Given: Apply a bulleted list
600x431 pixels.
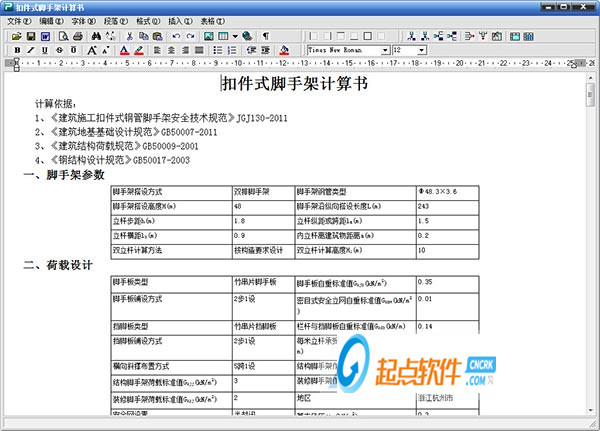Looking at the screenshot, I should tap(218, 50).
